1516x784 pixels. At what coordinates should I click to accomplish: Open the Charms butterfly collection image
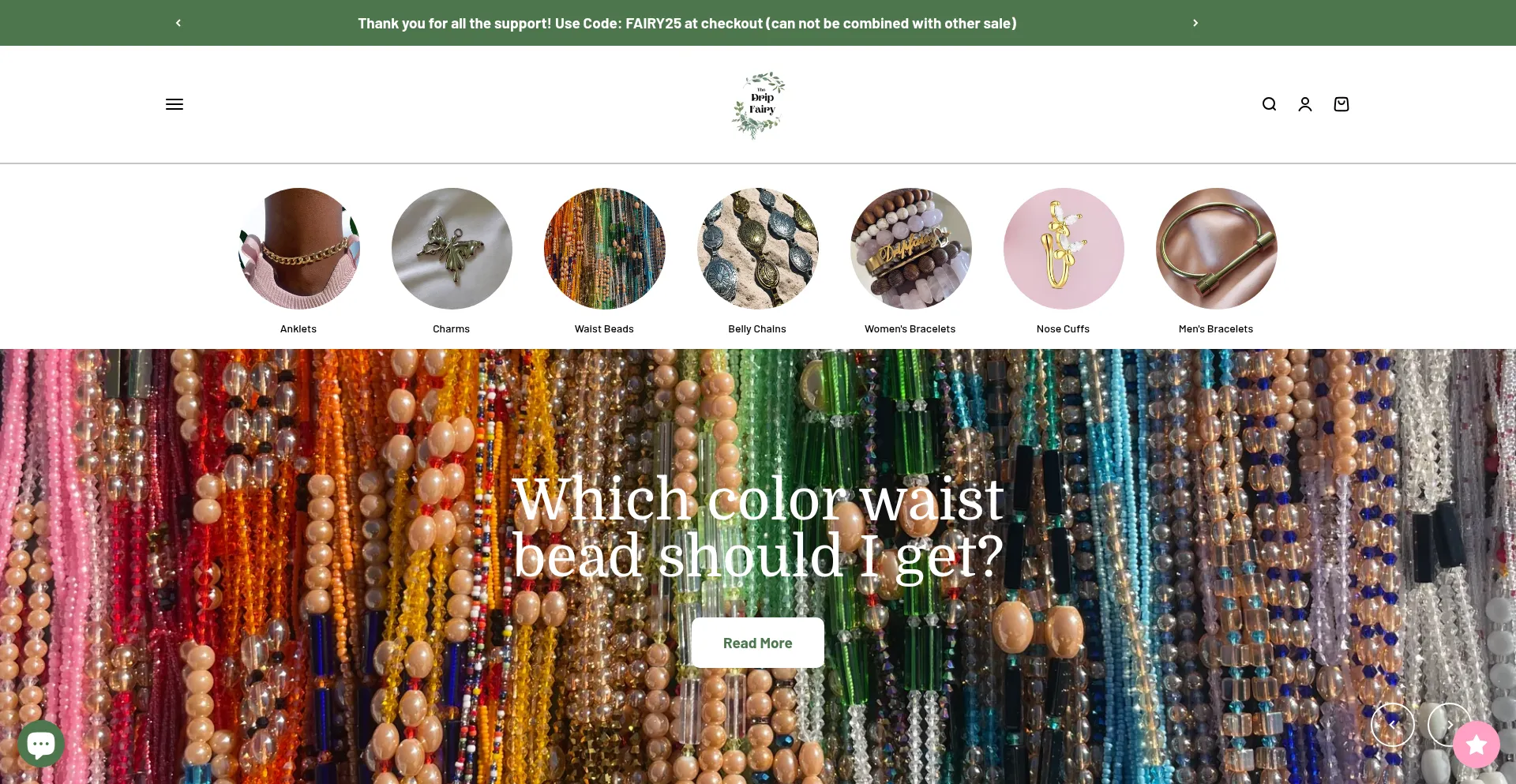(x=452, y=249)
